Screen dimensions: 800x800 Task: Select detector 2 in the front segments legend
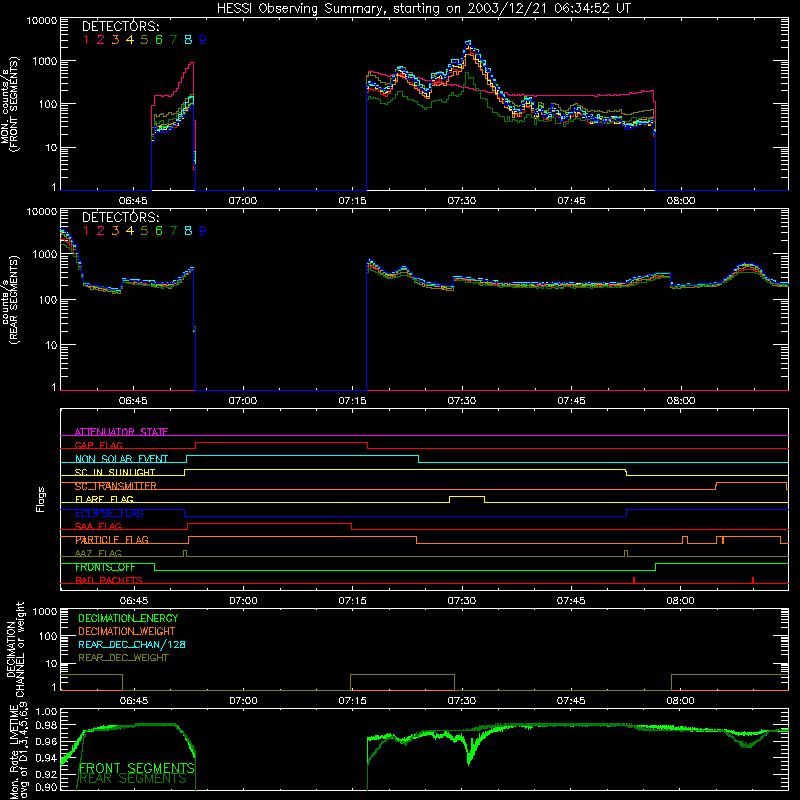coord(101,40)
